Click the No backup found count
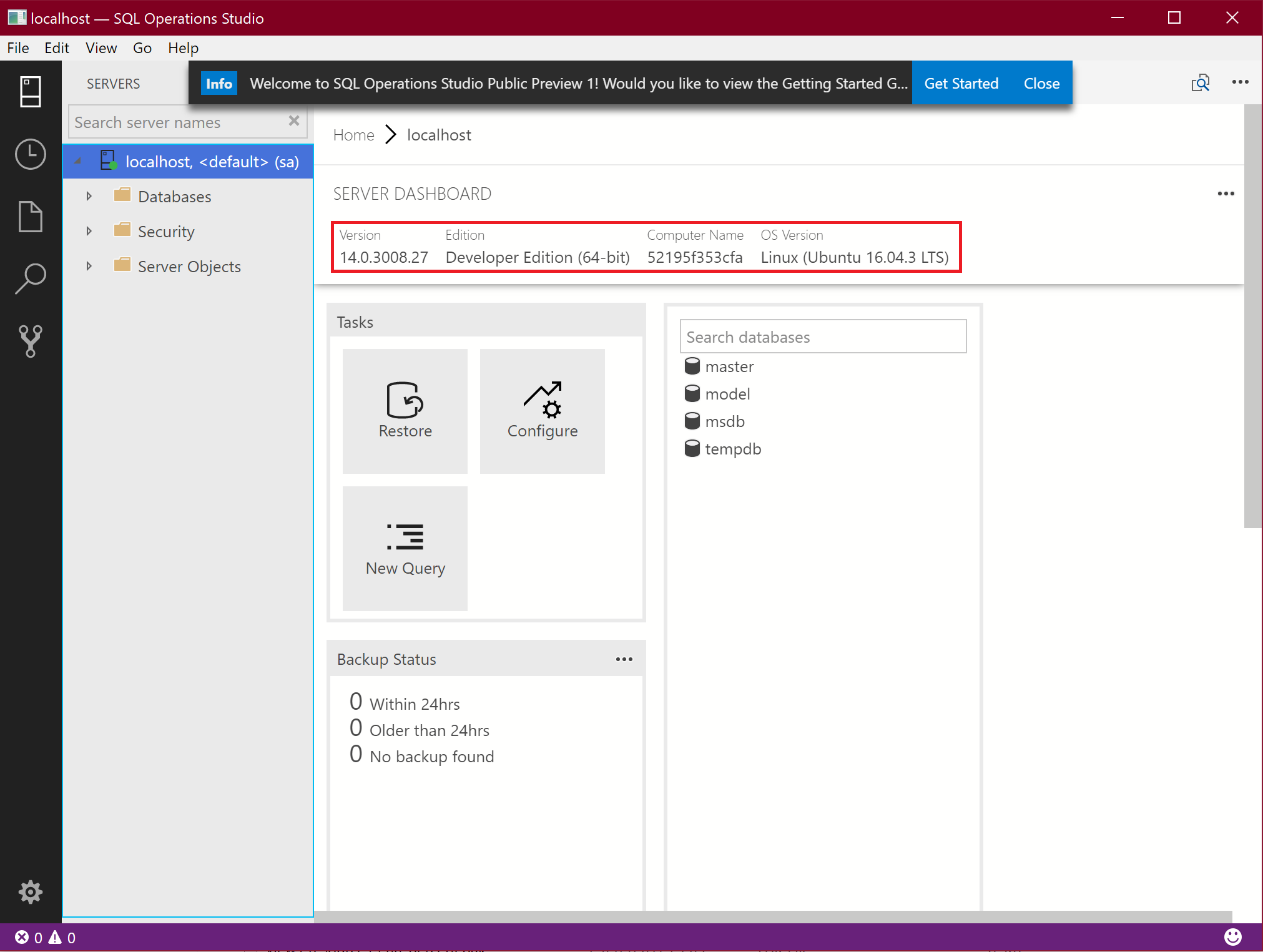The image size is (1263, 952). 356,754
